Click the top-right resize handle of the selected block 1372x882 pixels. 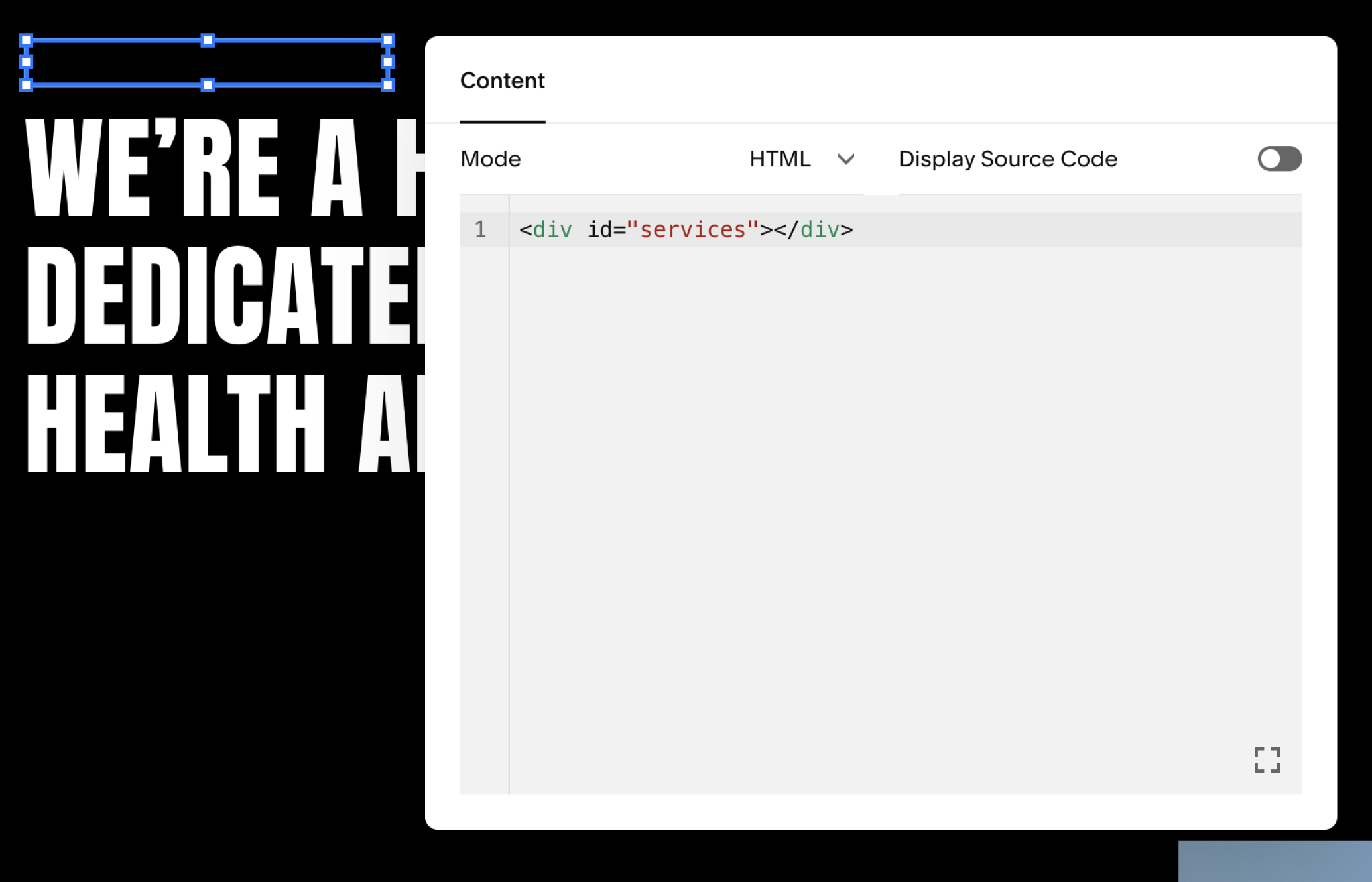point(388,40)
